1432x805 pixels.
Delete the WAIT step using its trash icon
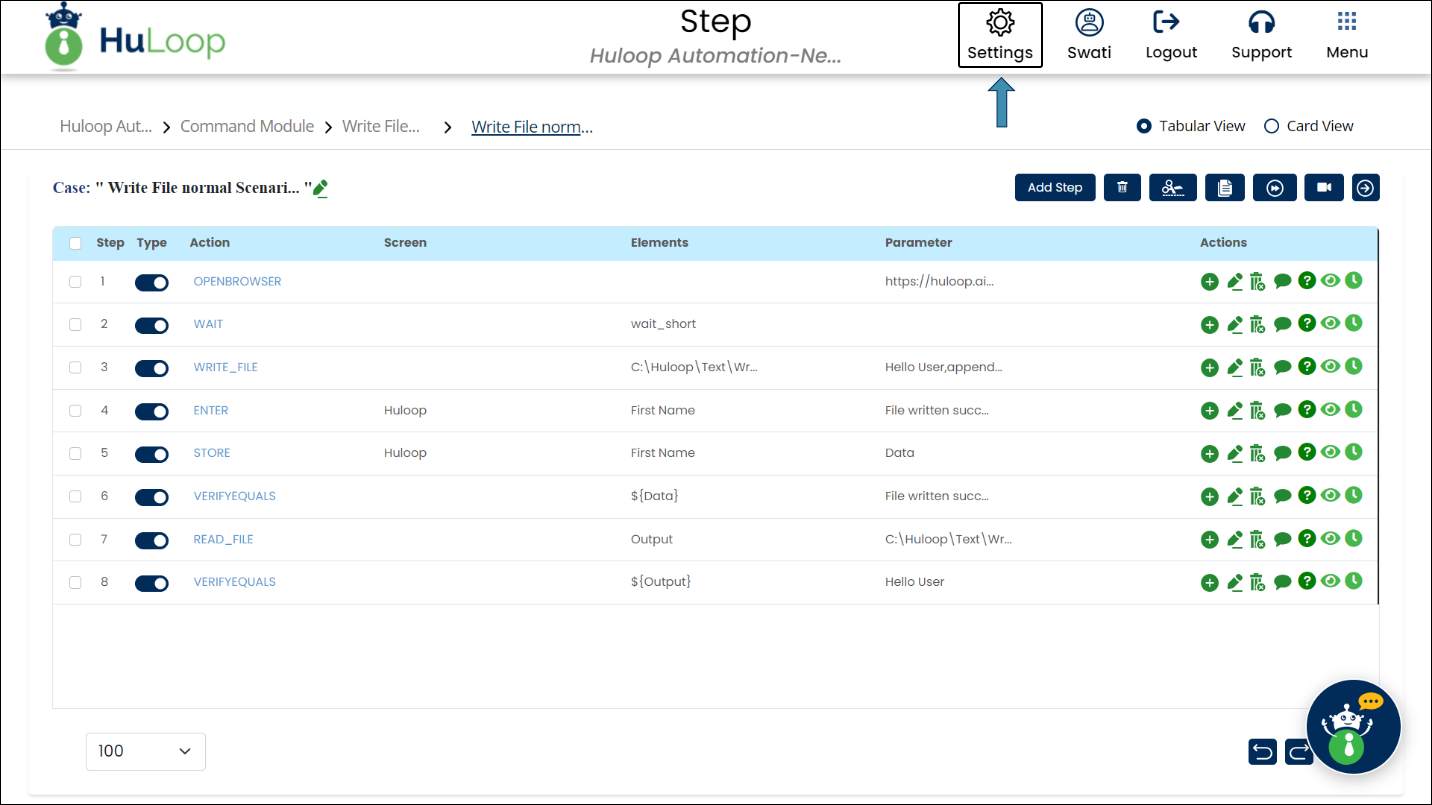pos(1258,325)
